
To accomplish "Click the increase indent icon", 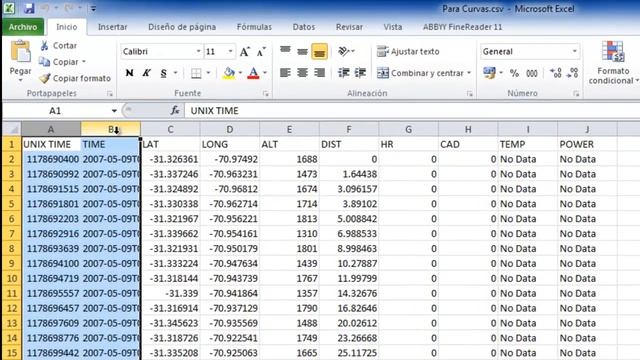I will 360,73.
